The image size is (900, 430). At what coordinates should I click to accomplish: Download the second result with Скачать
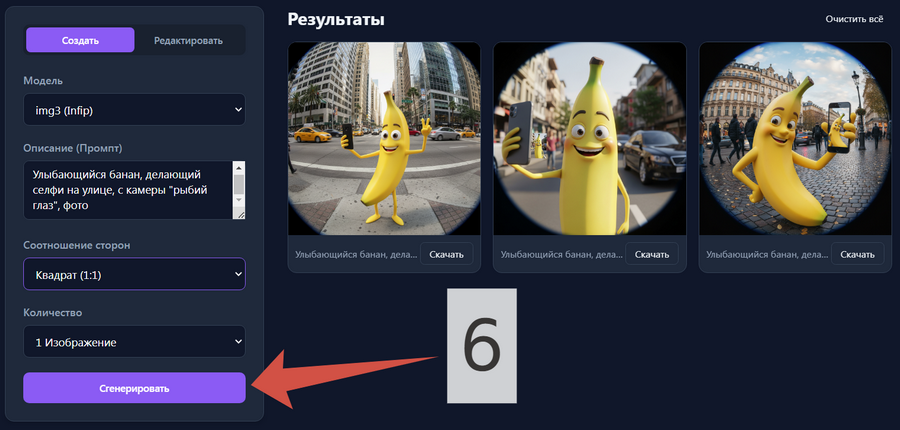[x=652, y=255]
